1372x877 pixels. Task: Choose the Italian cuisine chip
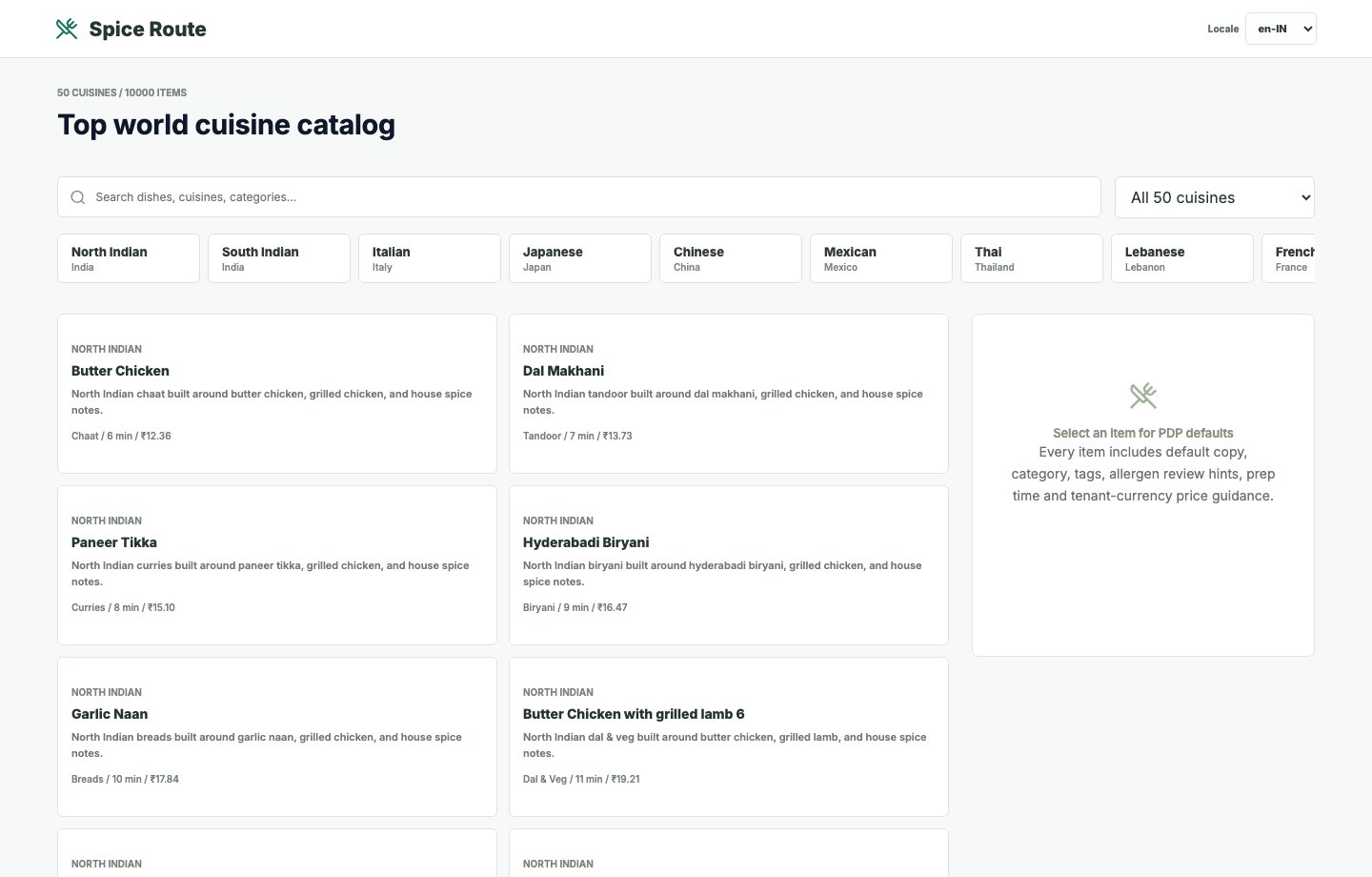[430, 258]
